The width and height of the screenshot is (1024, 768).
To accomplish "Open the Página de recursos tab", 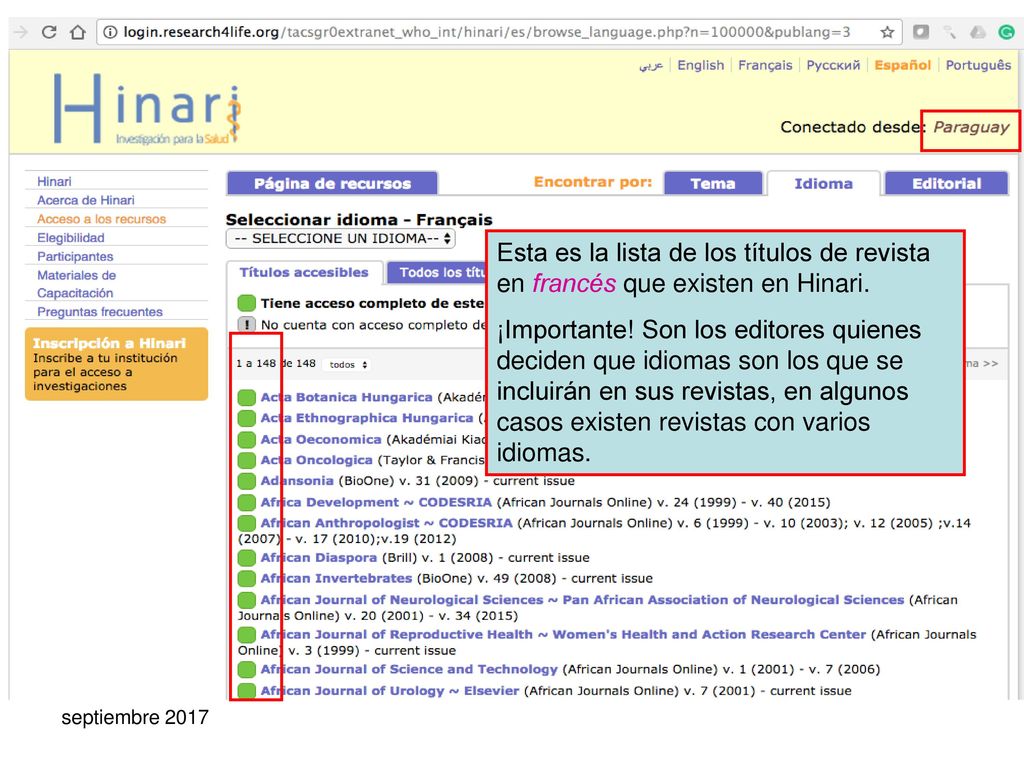I will pos(332,184).
